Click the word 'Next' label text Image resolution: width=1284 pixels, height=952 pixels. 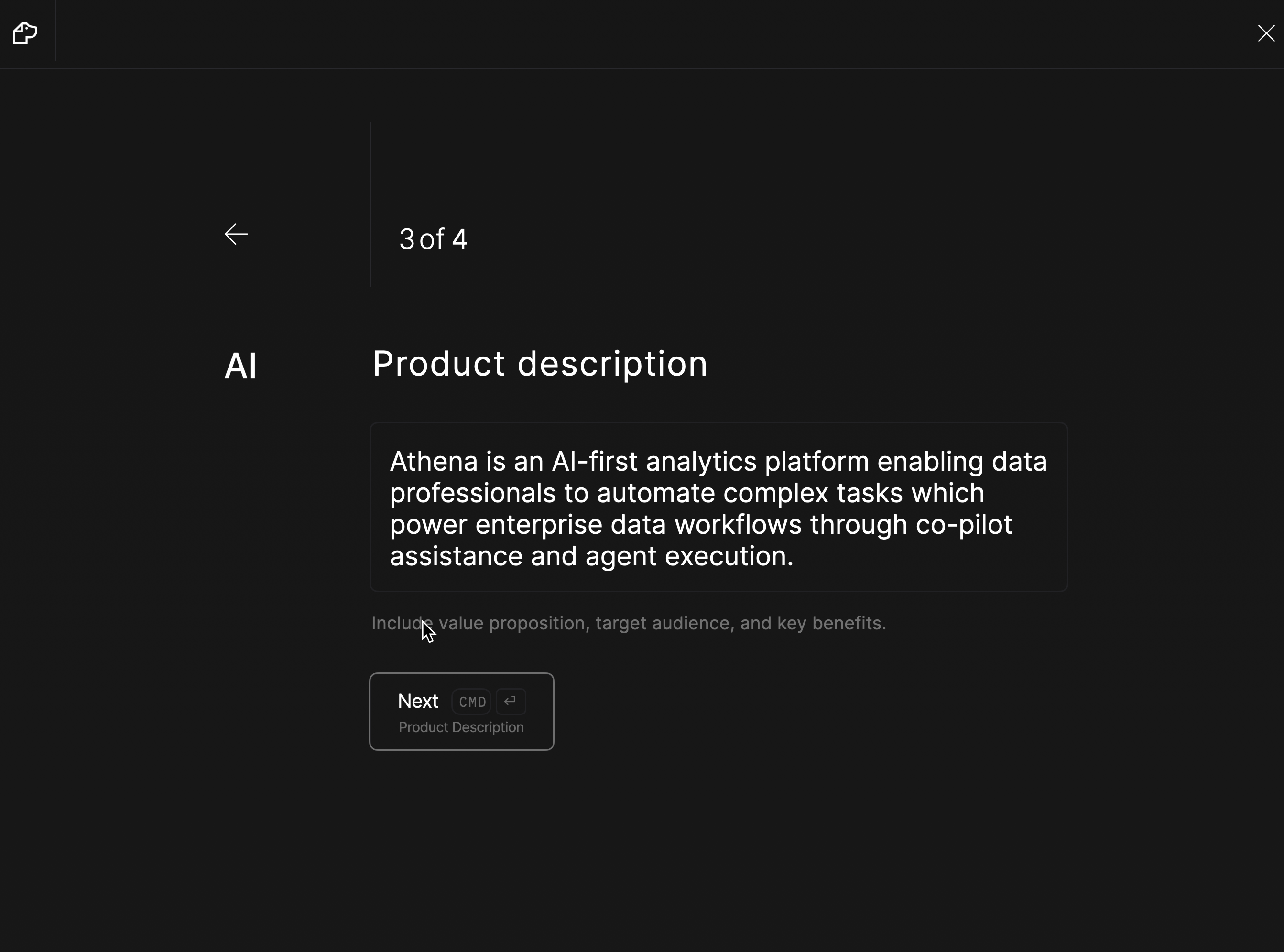tap(418, 701)
